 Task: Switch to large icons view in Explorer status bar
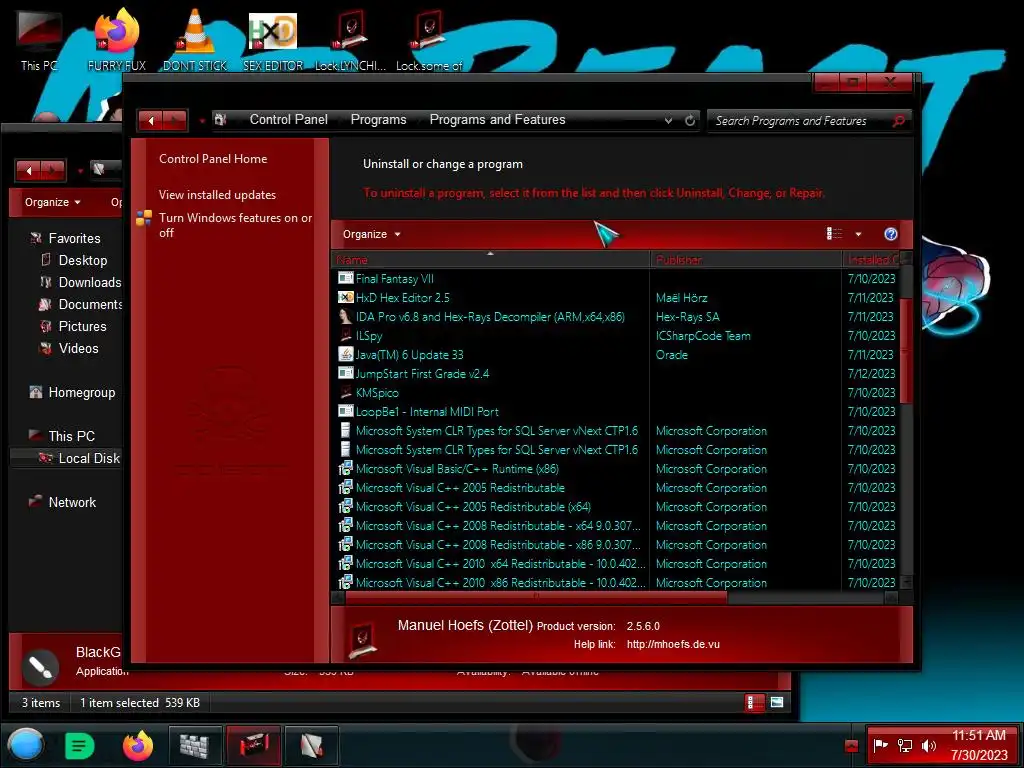[x=776, y=703]
